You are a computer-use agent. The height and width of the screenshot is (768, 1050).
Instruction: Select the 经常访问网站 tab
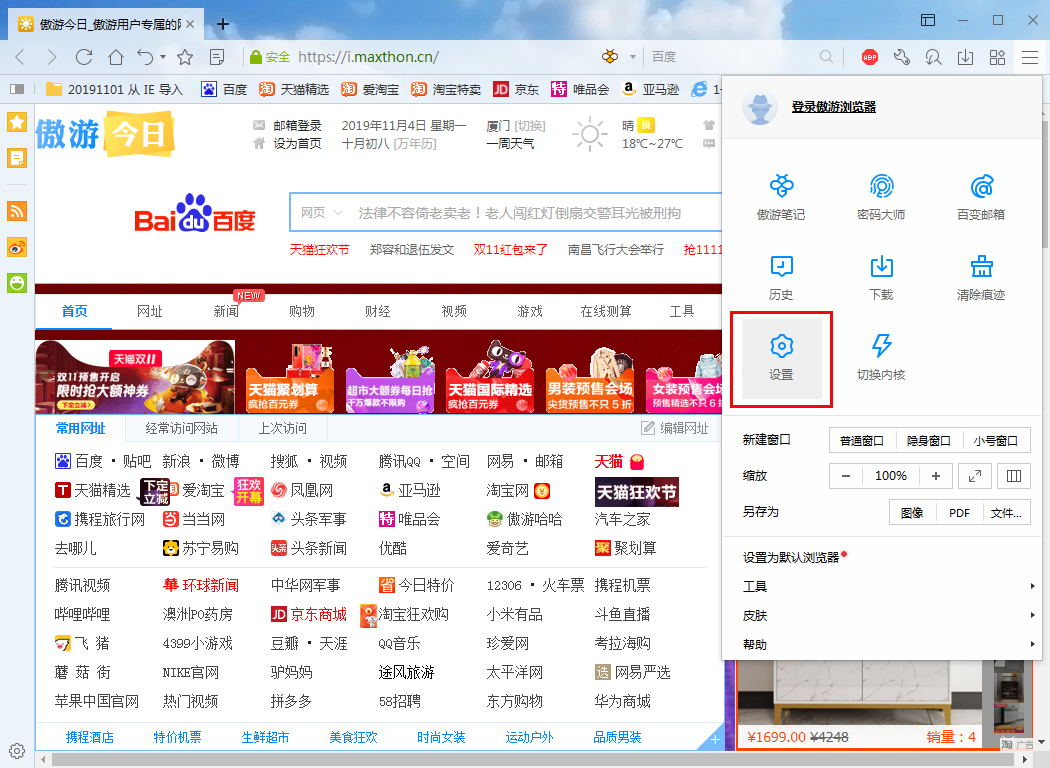pos(180,428)
